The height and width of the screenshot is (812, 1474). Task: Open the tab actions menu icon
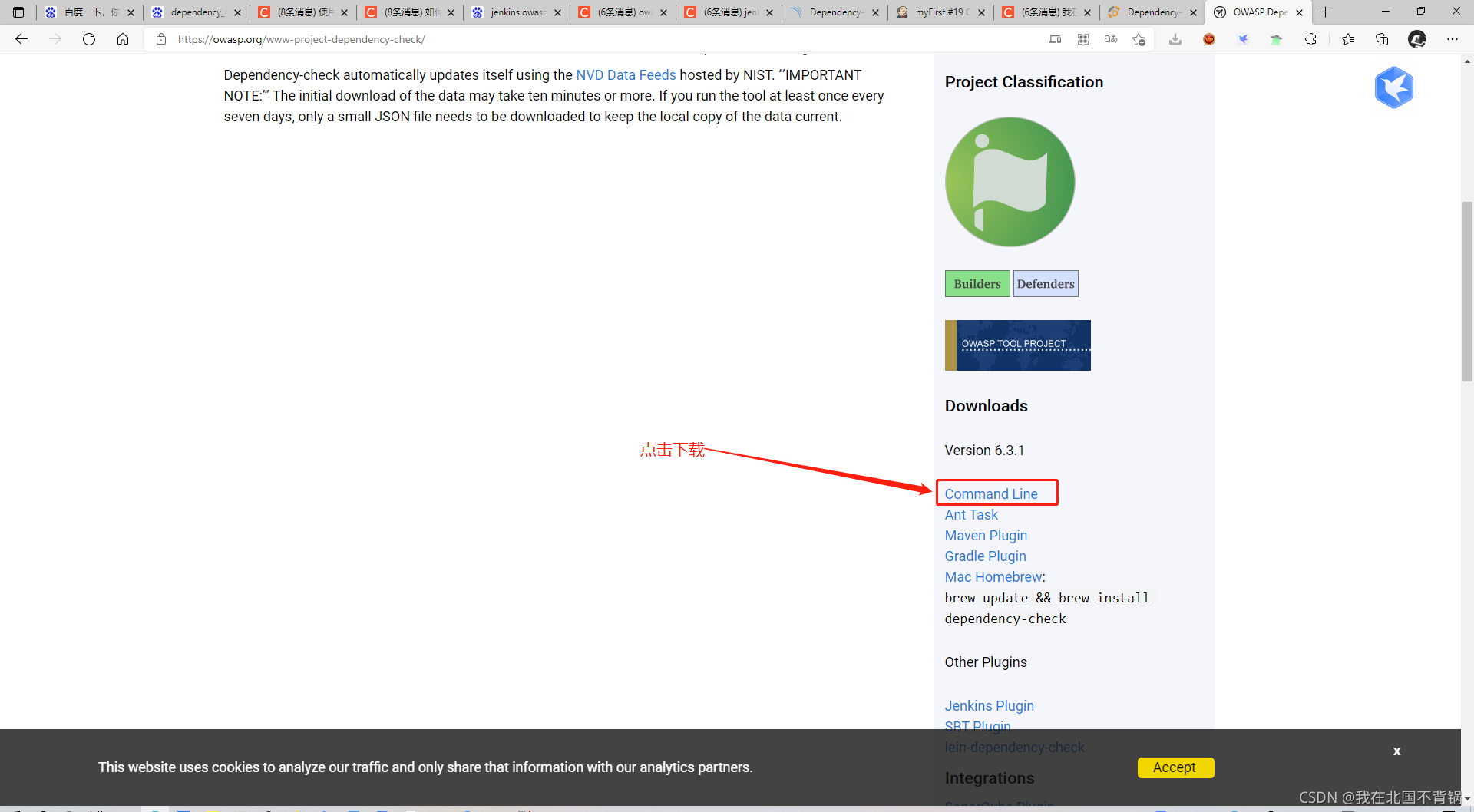click(18, 12)
